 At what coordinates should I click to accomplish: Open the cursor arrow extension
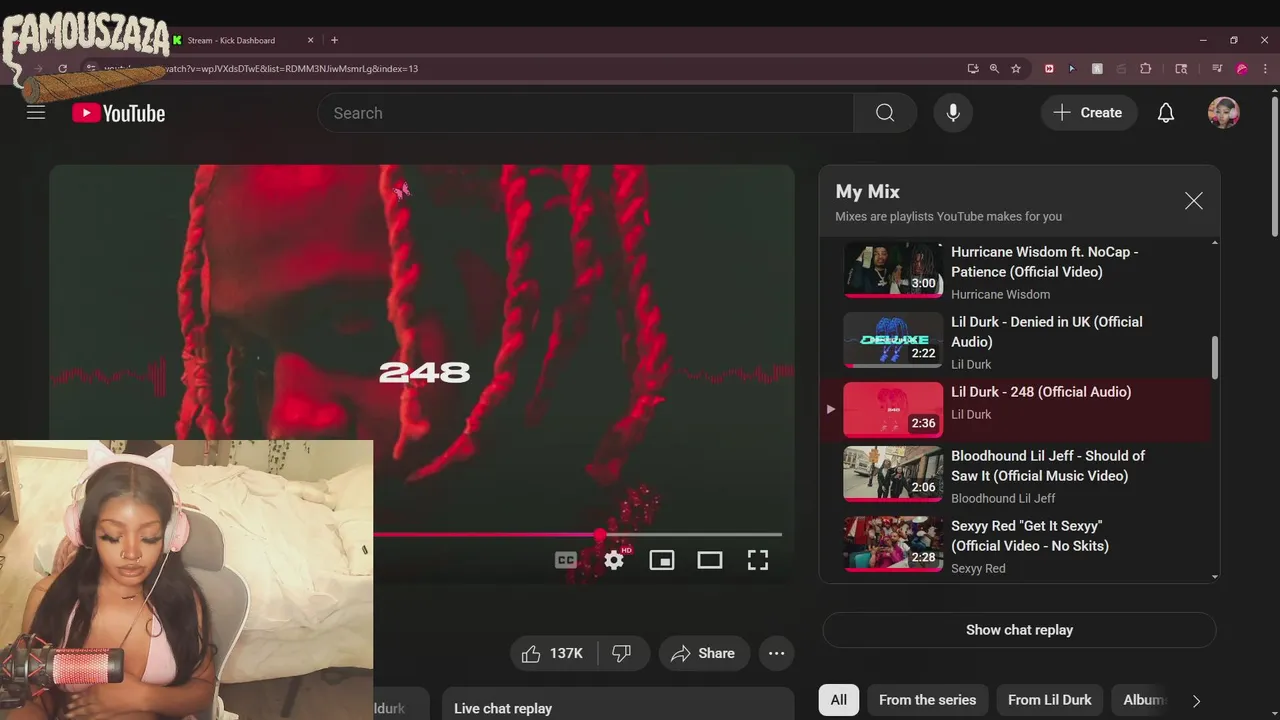tap(1072, 69)
